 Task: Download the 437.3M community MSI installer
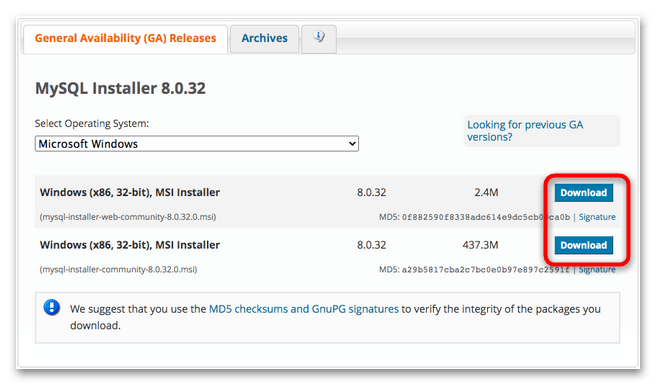tap(584, 245)
